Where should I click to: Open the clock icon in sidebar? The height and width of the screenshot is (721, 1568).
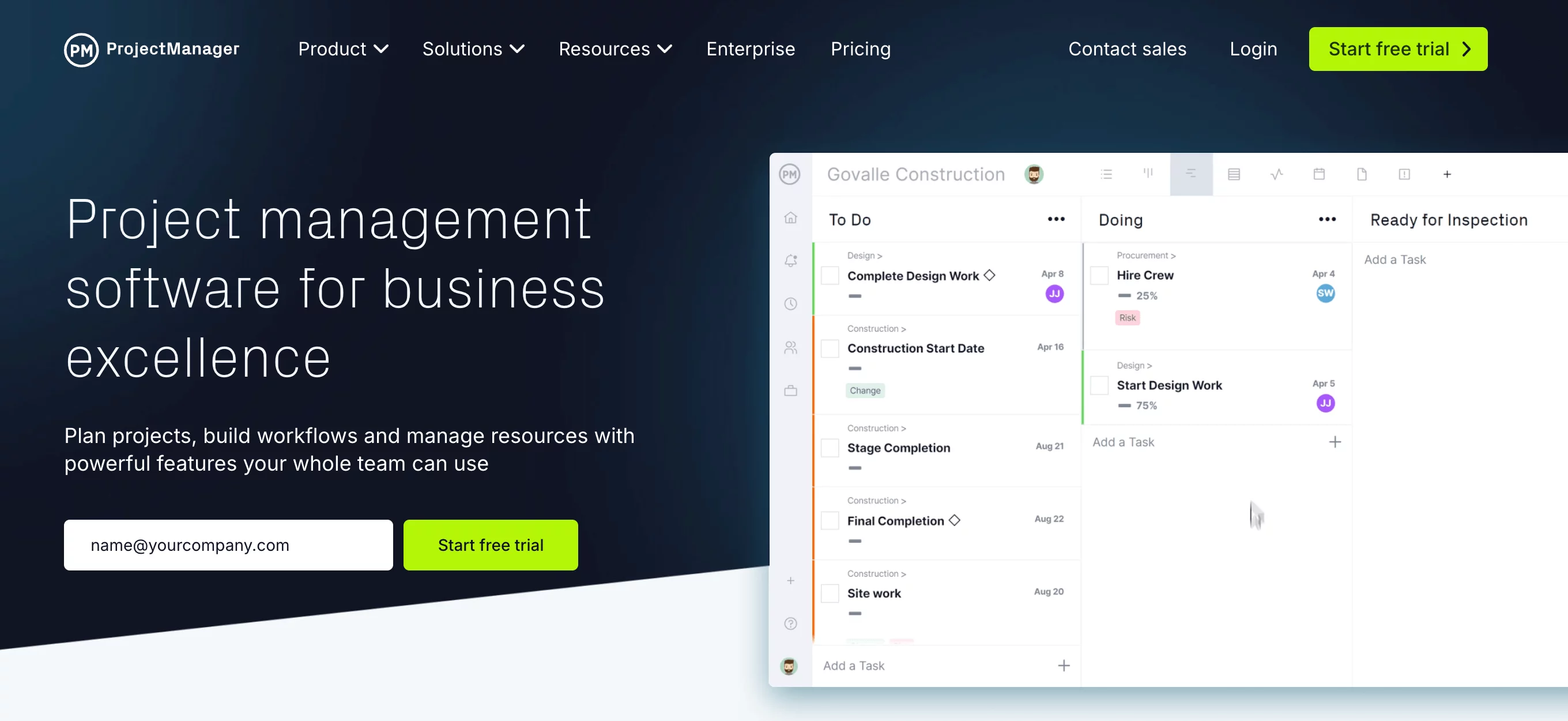tap(790, 304)
